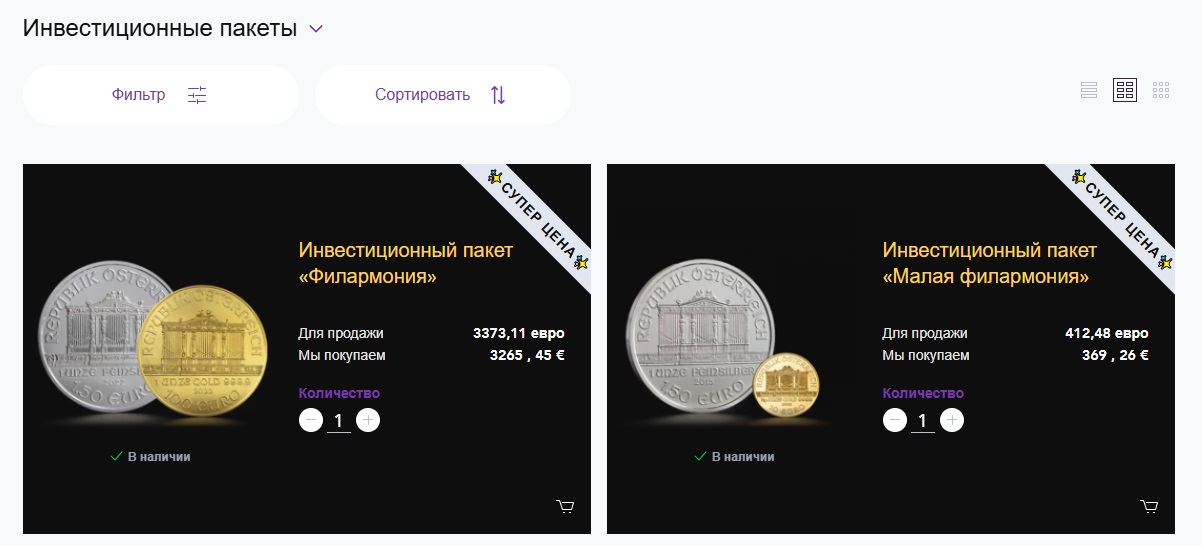The height and width of the screenshot is (546, 1202).
Task: Add «Филармония» package to cart
Action: point(565,507)
